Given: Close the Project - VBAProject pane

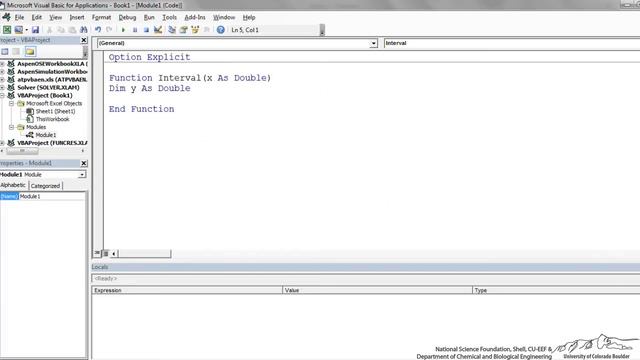Looking at the screenshot, I should (x=84, y=40).
